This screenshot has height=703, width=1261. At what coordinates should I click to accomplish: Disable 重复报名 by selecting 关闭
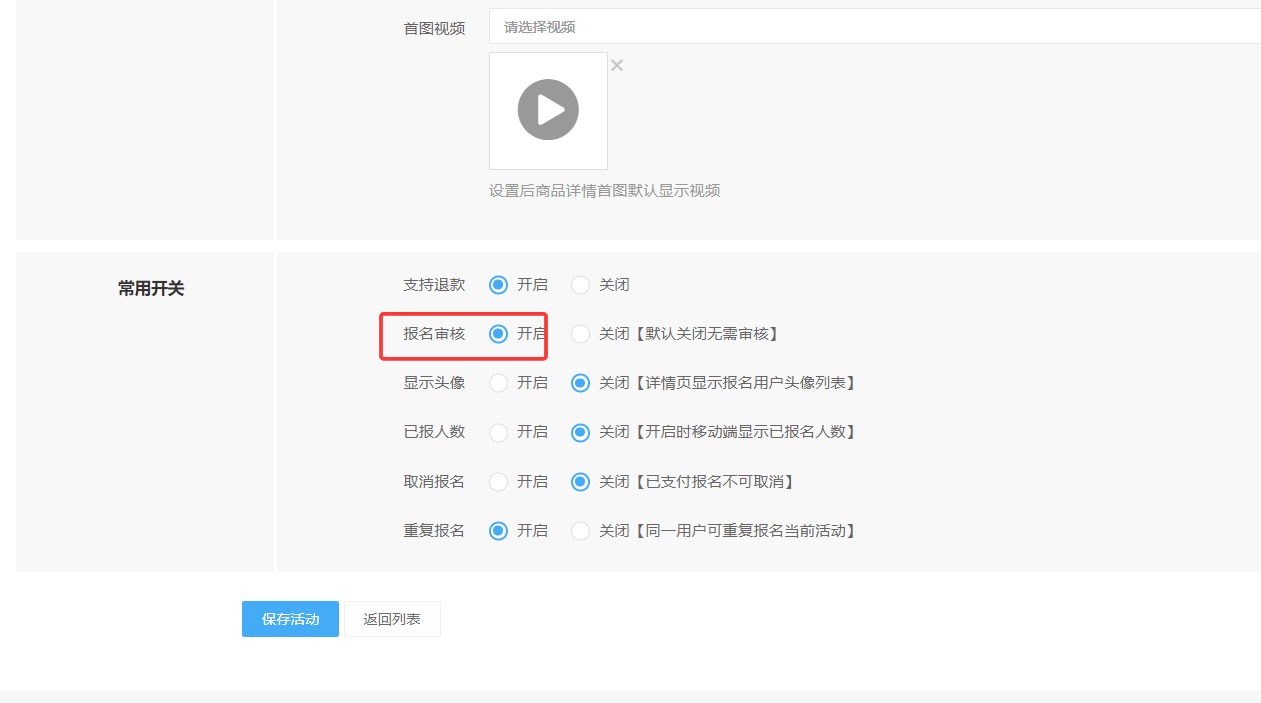click(580, 531)
